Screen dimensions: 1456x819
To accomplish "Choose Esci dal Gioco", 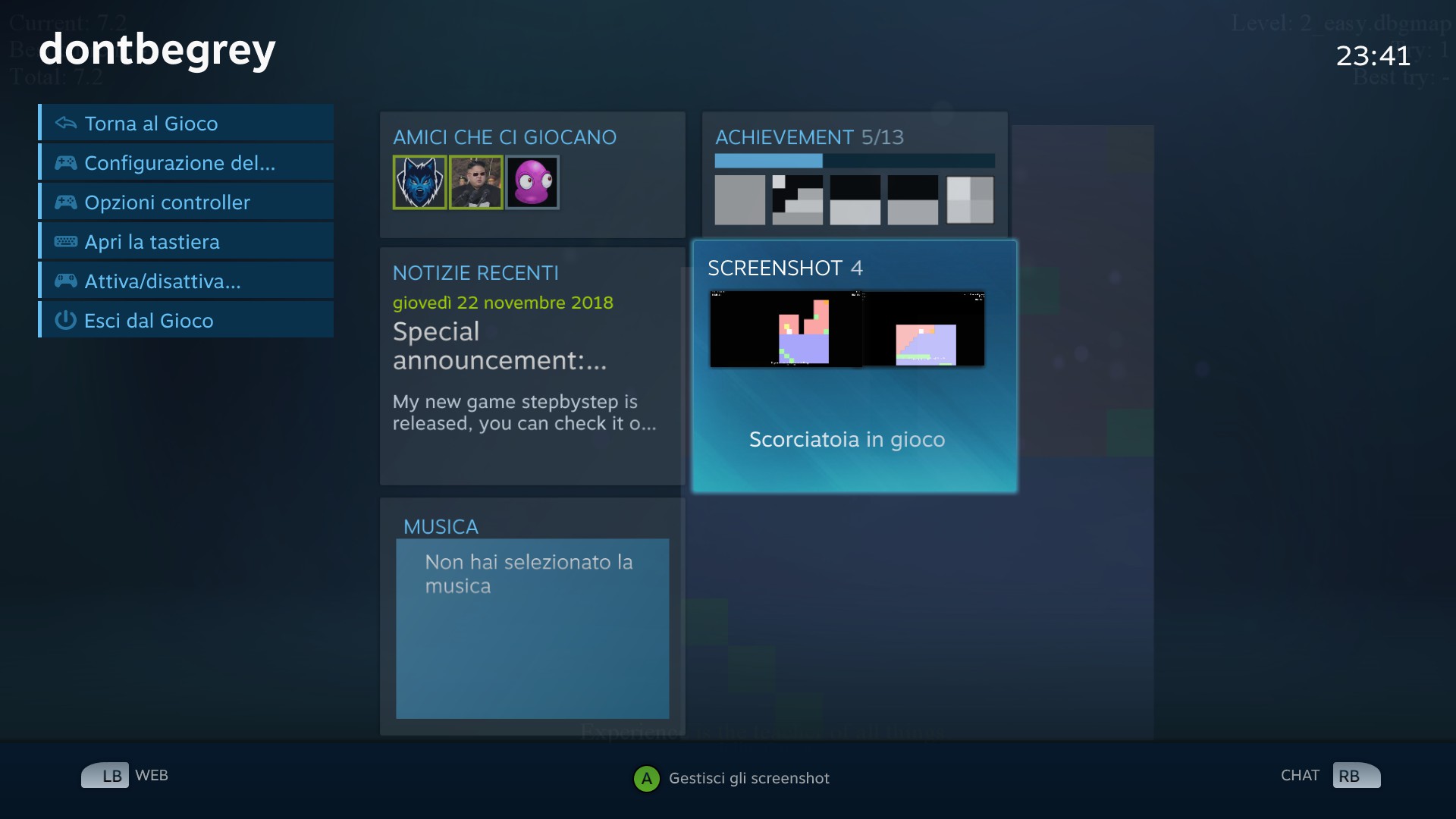I will pyautogui.click(x=187, y=320).
